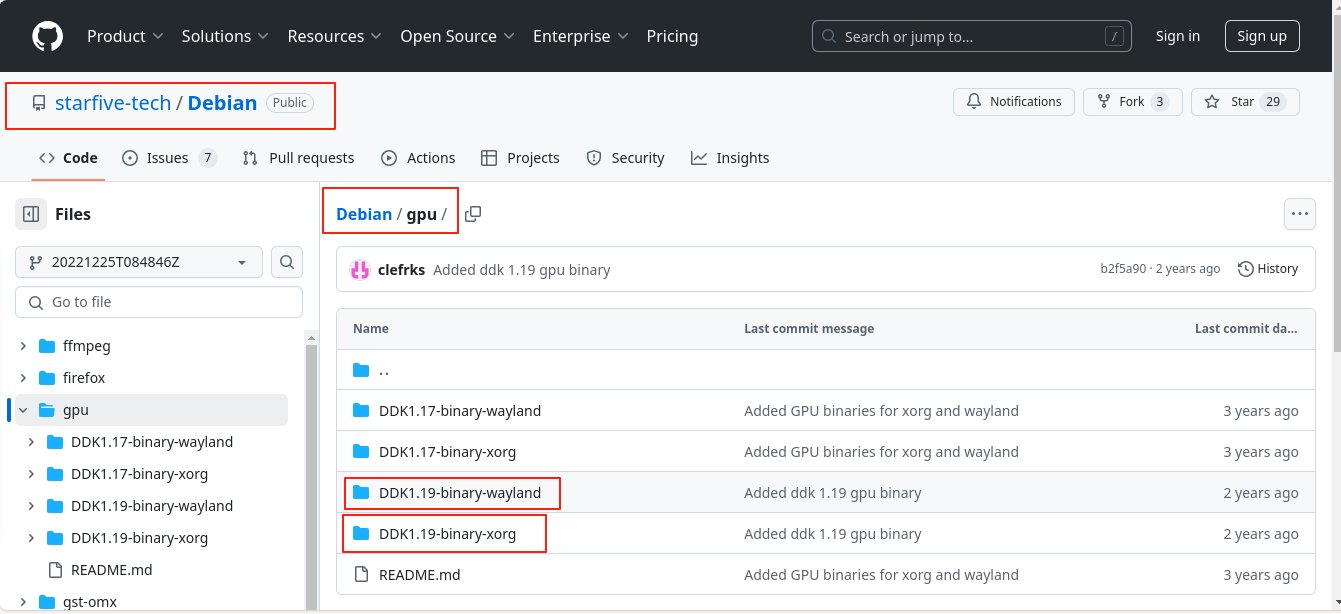1341x614 pixels.
Task: Open the Solutions menu
Action: pyautogui.click(x=225, y=36)
